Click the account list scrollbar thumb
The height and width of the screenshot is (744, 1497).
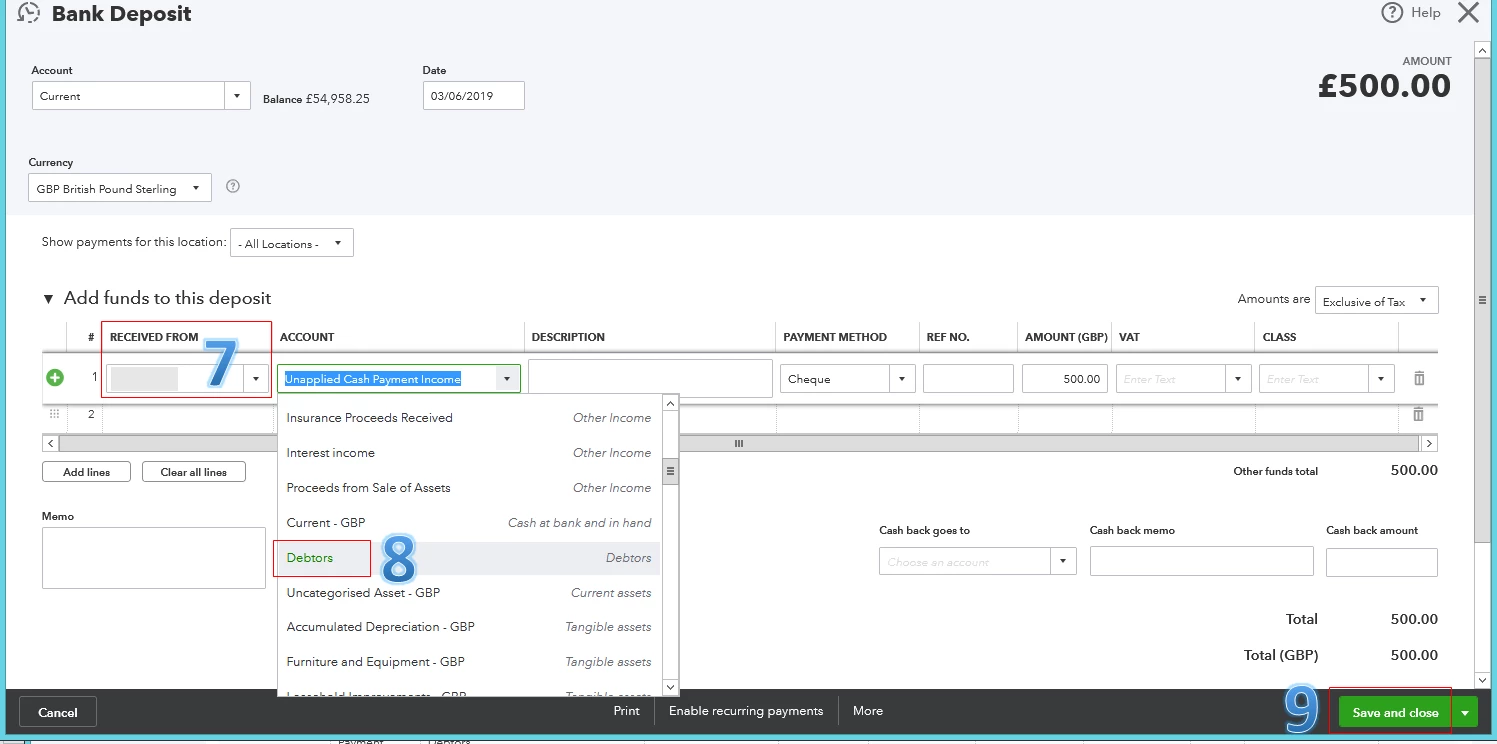click(x=670, y=470)
